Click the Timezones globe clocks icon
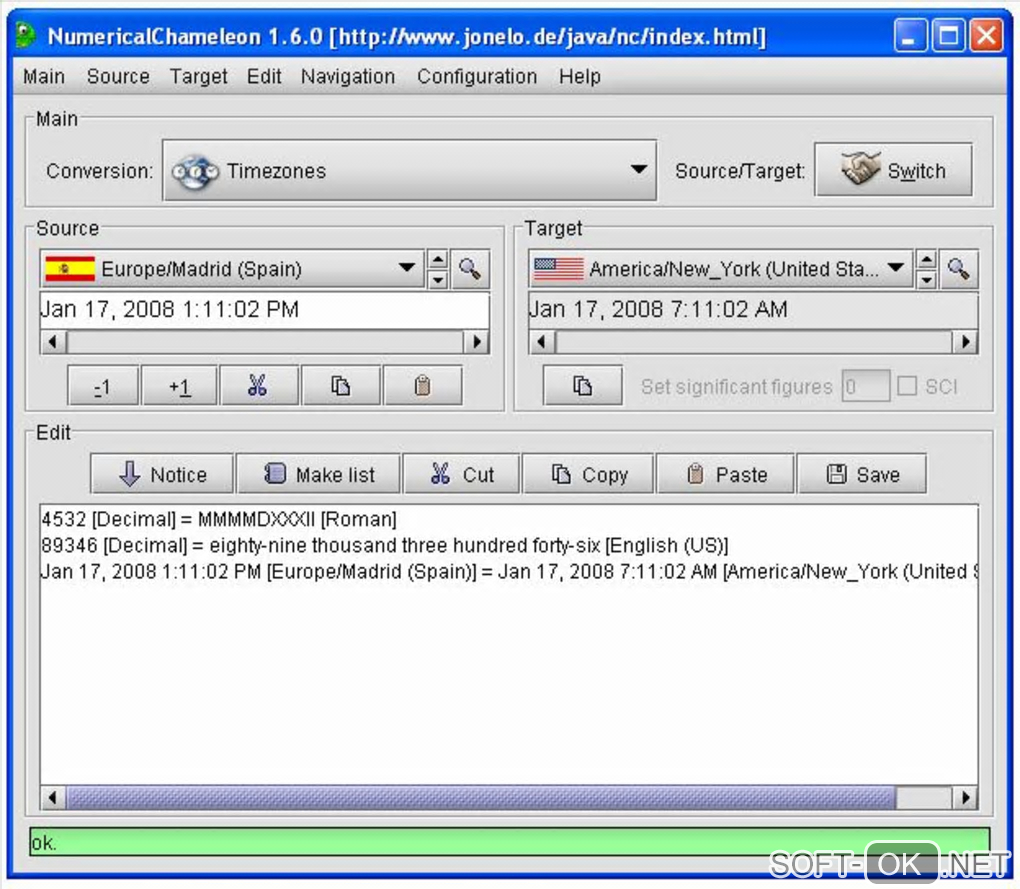This screenshot has height=889, width=1020. click(194, 172)
